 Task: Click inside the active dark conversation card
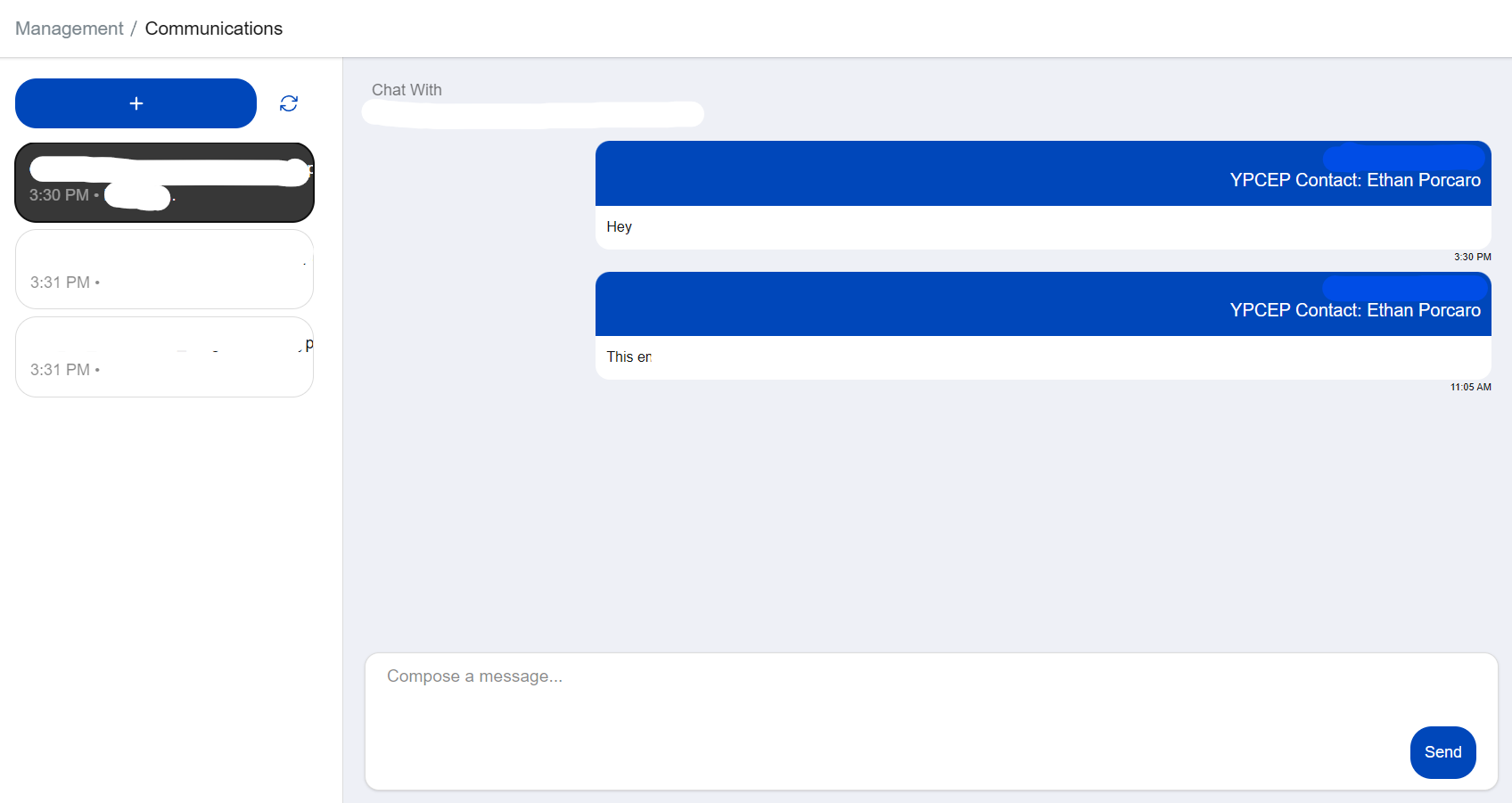(164, 183)
